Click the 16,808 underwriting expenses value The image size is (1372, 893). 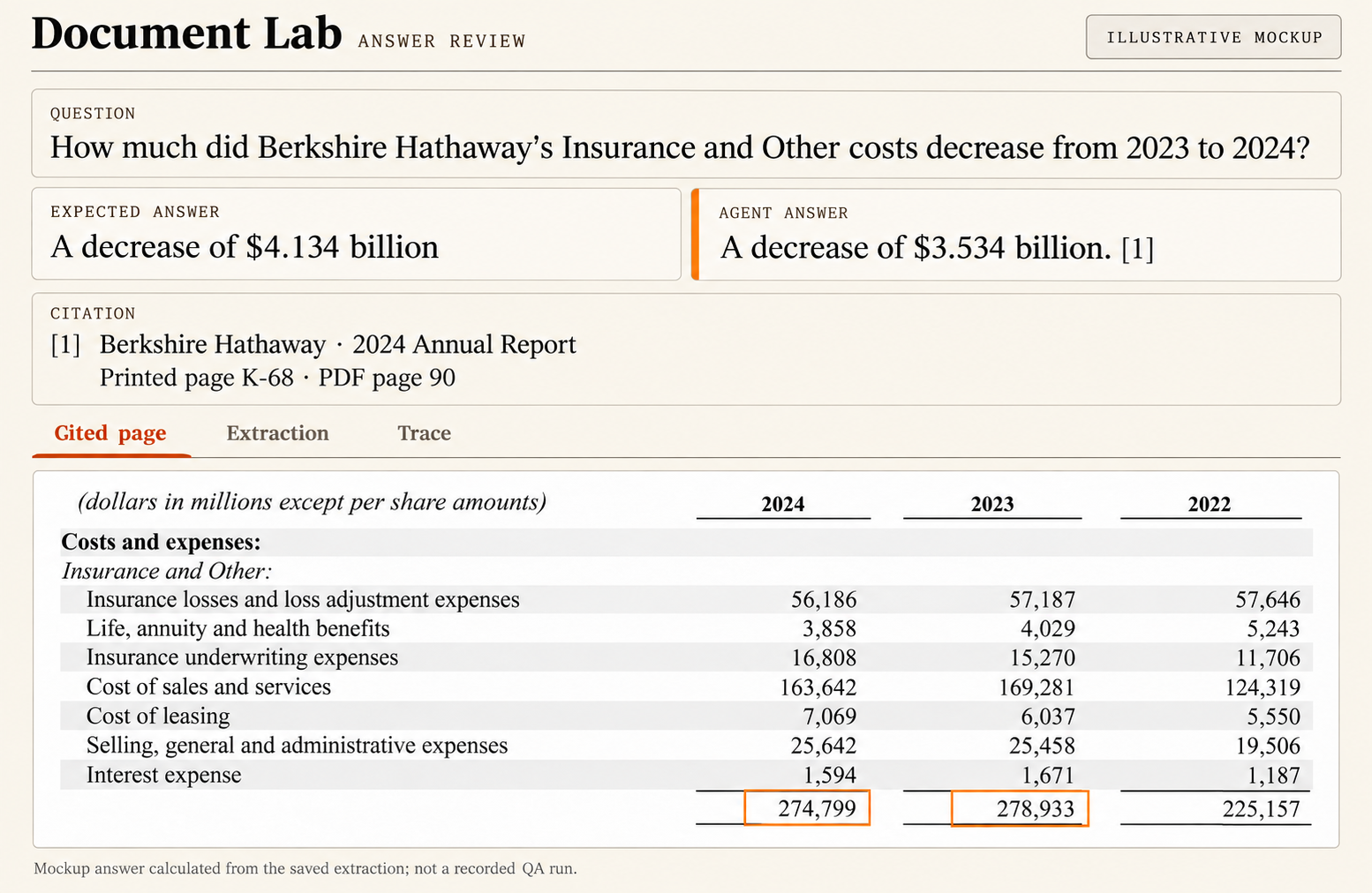tap(824, 657)
